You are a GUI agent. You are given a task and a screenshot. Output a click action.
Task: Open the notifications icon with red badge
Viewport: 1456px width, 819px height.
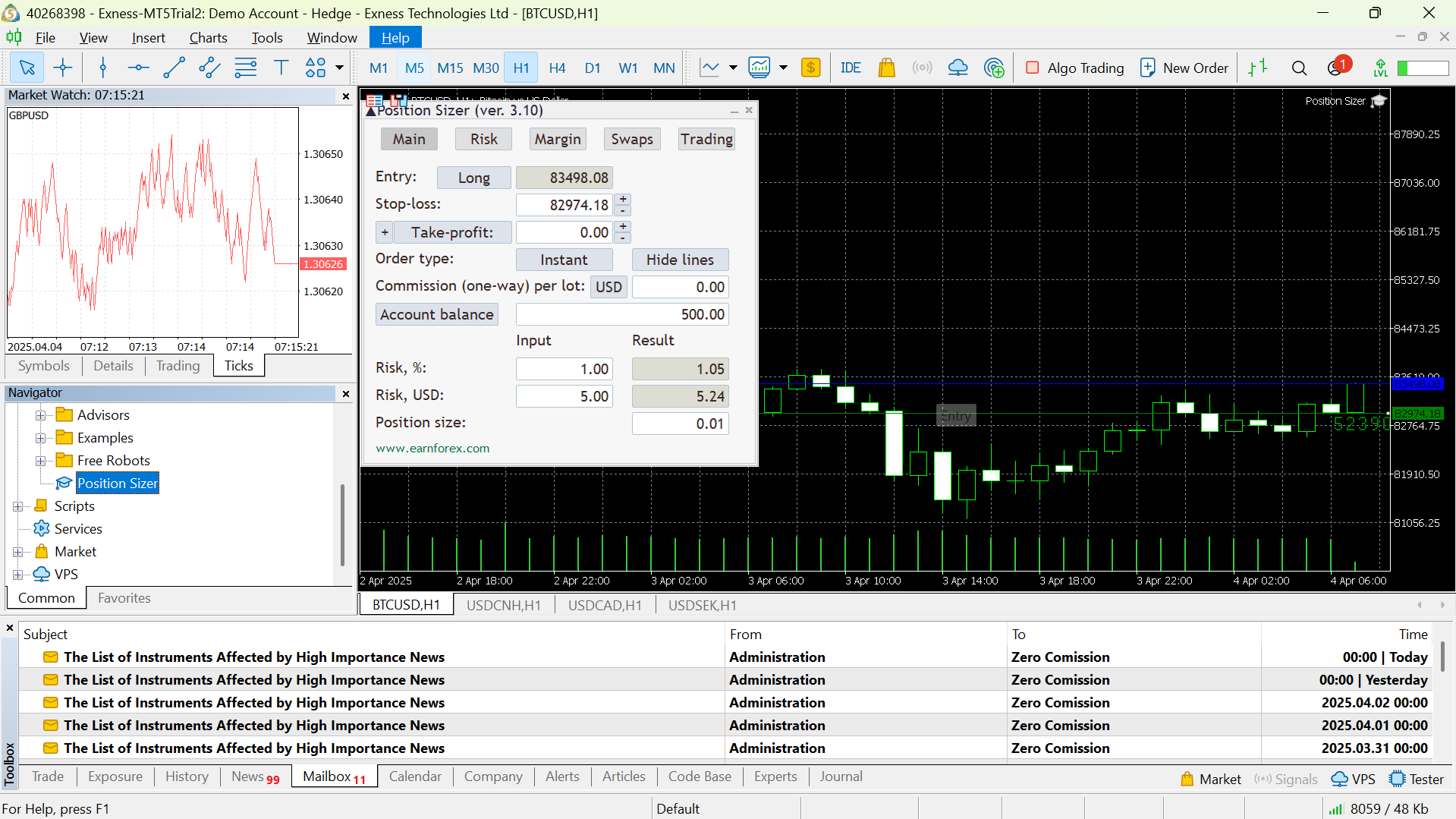pos(1338,67)
